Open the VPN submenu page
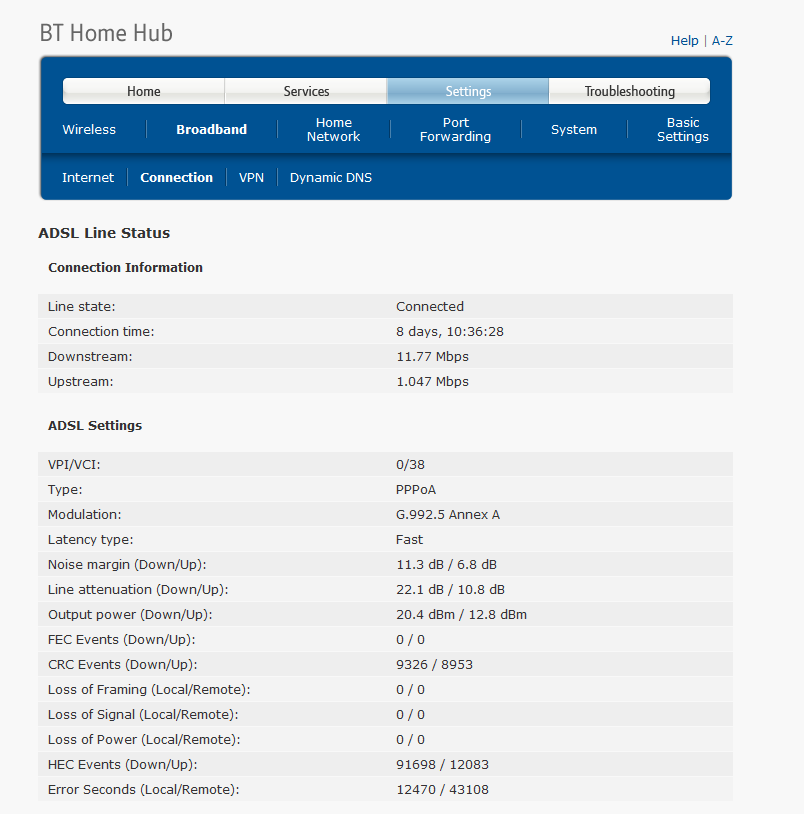The width and height of the screenshot is (804, 814). 251,178
